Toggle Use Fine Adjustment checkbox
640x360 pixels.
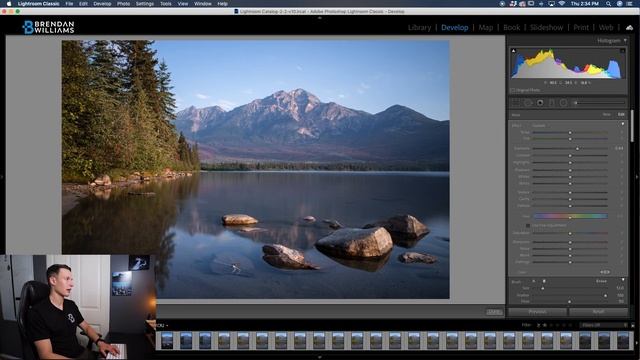528,226
